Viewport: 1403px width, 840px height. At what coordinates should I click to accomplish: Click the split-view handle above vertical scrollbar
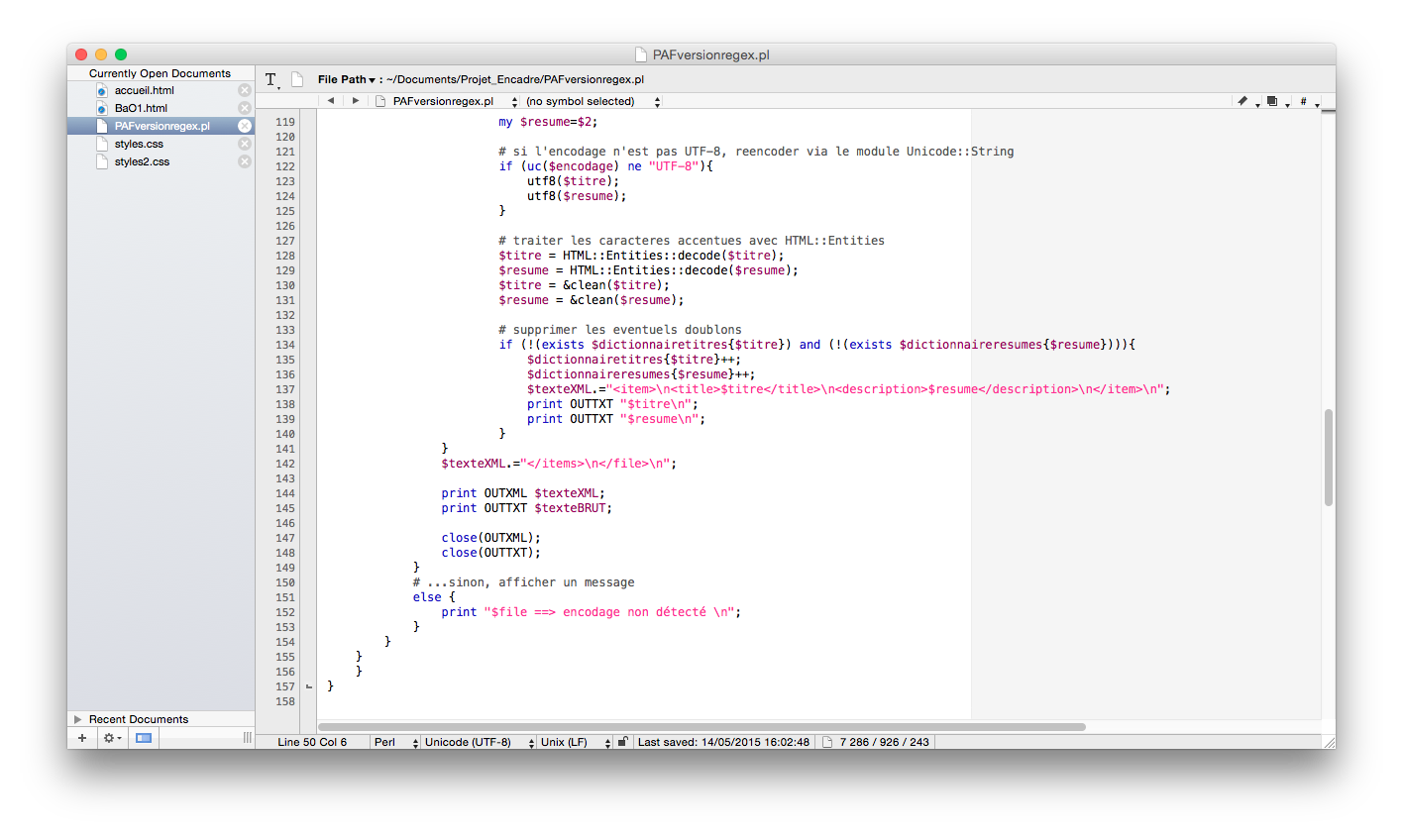(x=1329, y=111)
